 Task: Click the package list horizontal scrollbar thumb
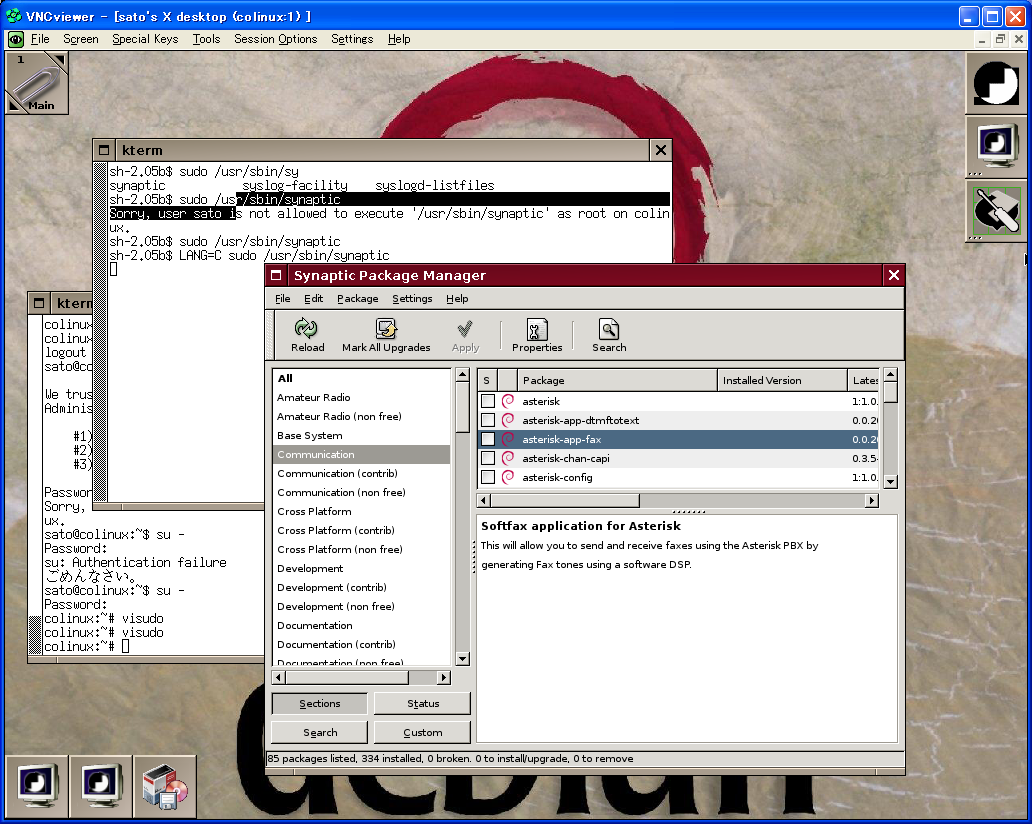click(565, 501)
